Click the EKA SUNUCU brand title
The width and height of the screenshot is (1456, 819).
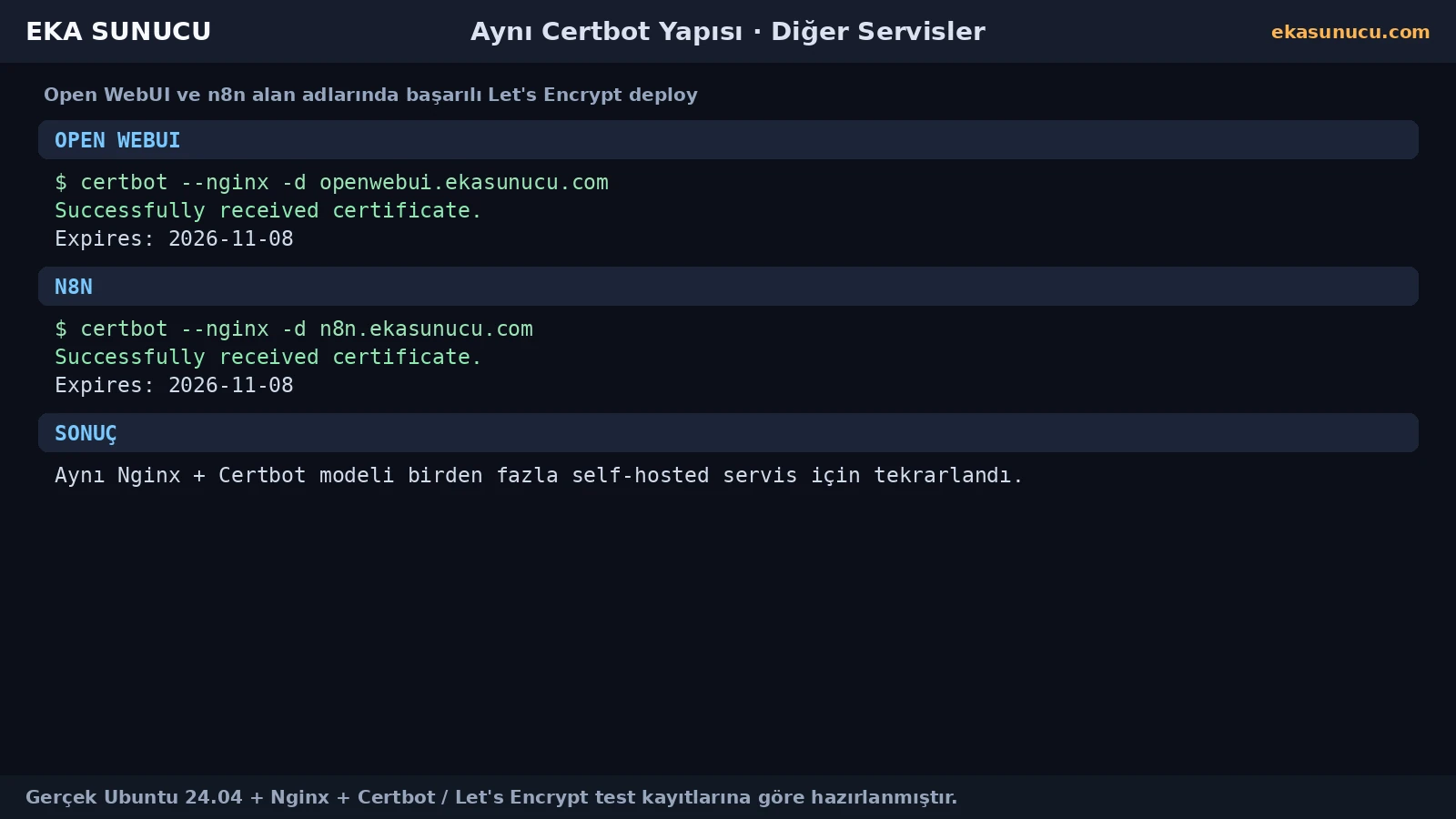(118, 32)
